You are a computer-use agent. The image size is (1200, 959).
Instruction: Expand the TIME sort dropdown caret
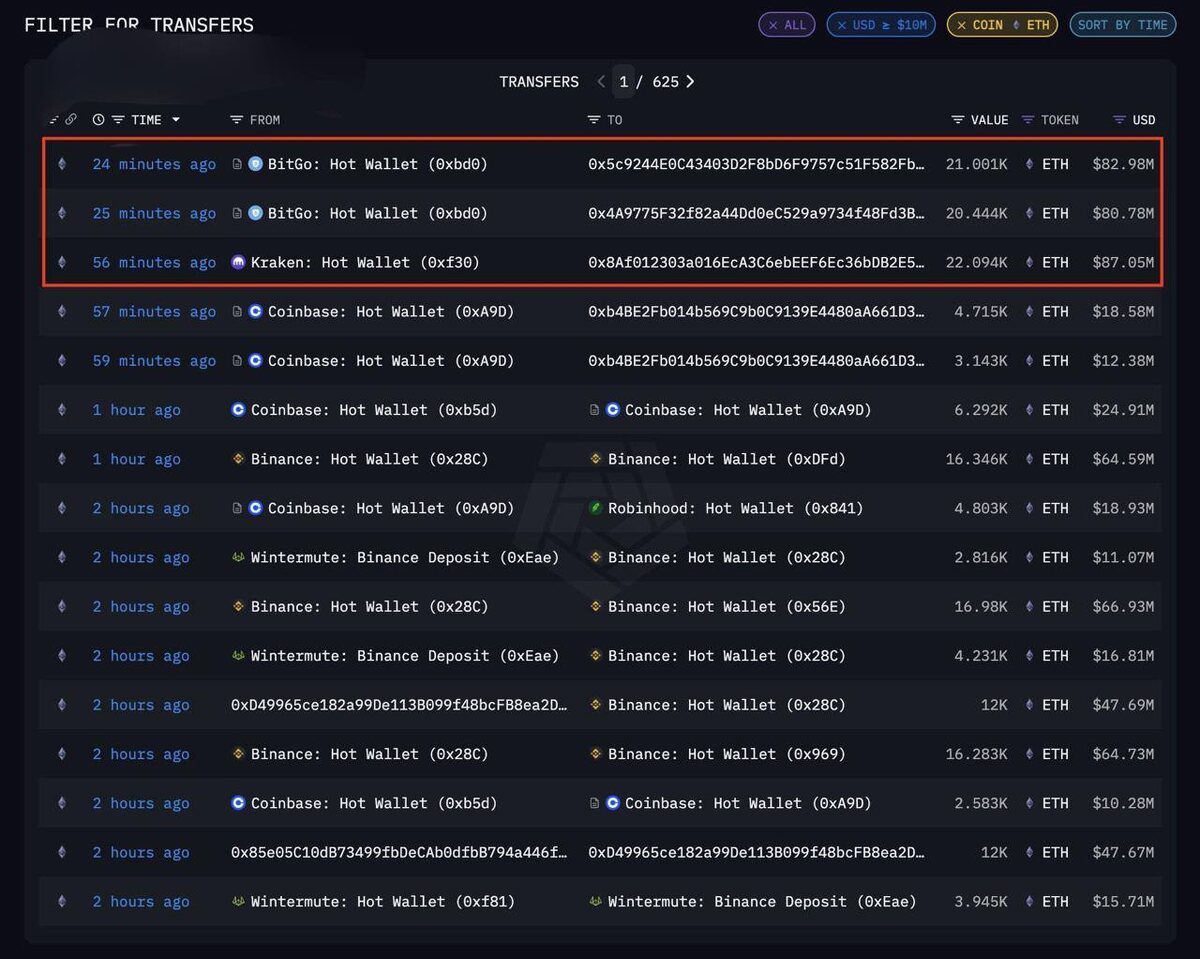point(176,120)
